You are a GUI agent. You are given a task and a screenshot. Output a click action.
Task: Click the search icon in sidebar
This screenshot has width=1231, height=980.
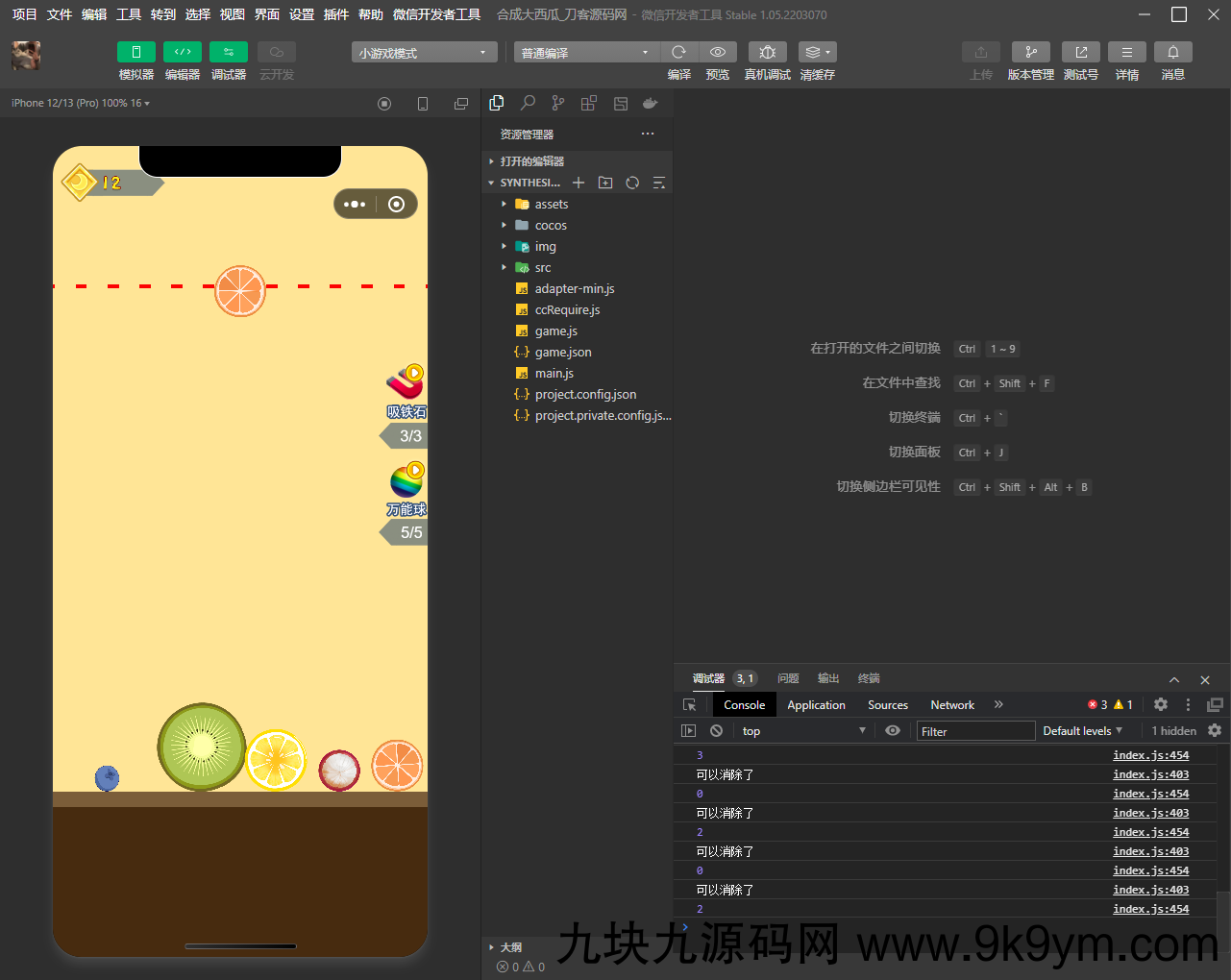pyautogui.click(x=528, y=103)
